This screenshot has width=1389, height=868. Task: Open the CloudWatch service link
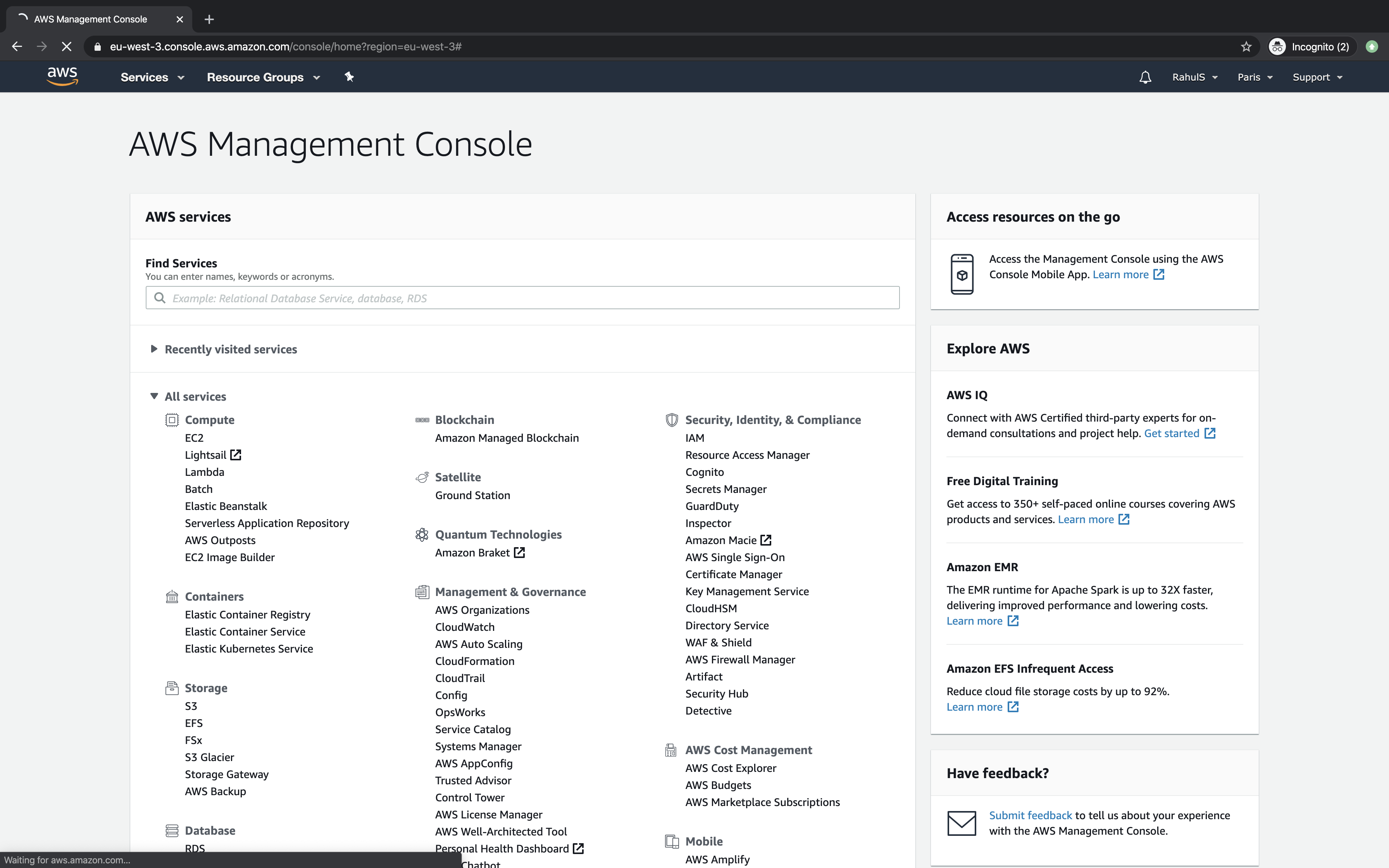click(464, 627)
